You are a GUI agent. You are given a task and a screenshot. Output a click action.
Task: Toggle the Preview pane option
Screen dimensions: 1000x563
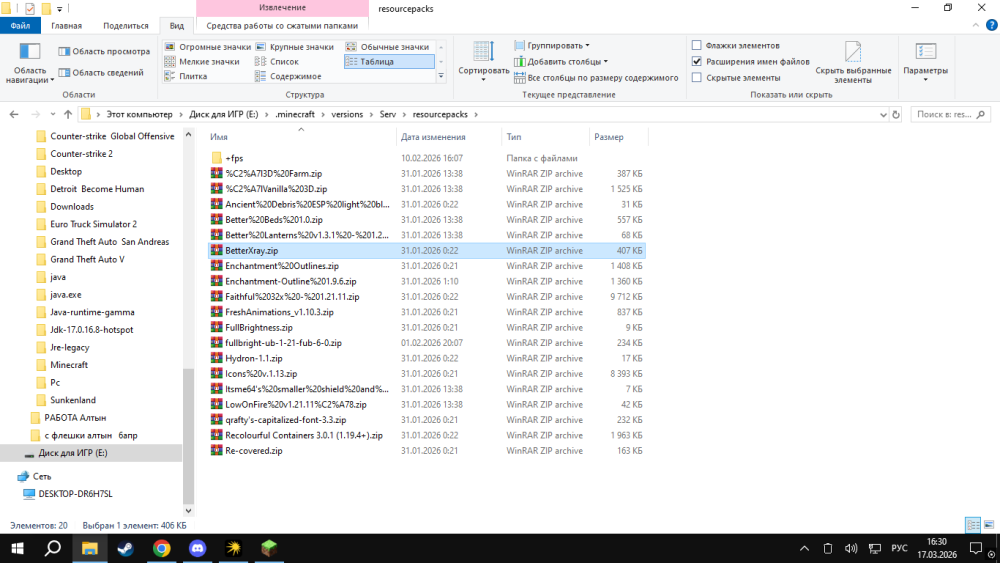(x=104, y=52)
